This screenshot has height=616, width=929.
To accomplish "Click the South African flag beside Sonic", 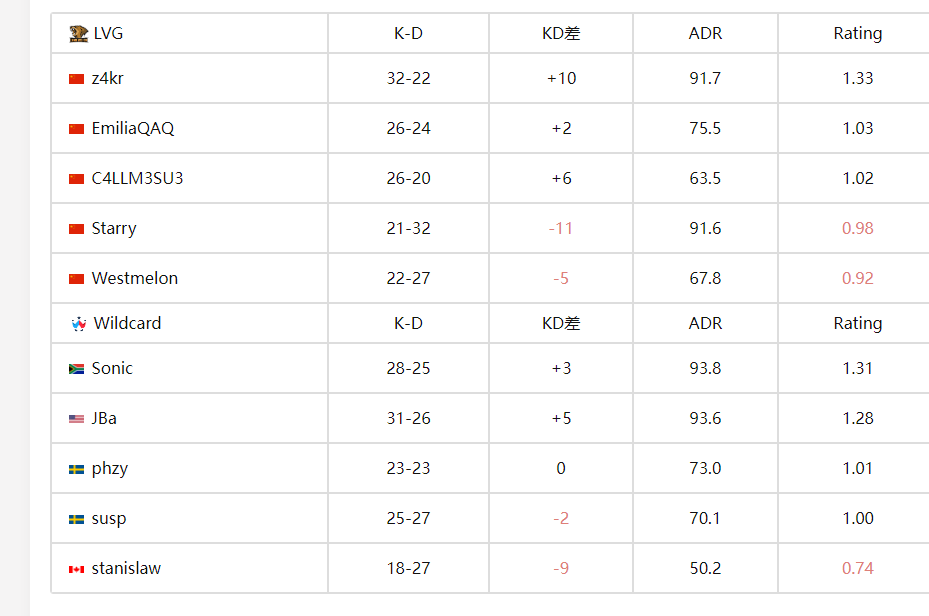I will click(76, 369).
